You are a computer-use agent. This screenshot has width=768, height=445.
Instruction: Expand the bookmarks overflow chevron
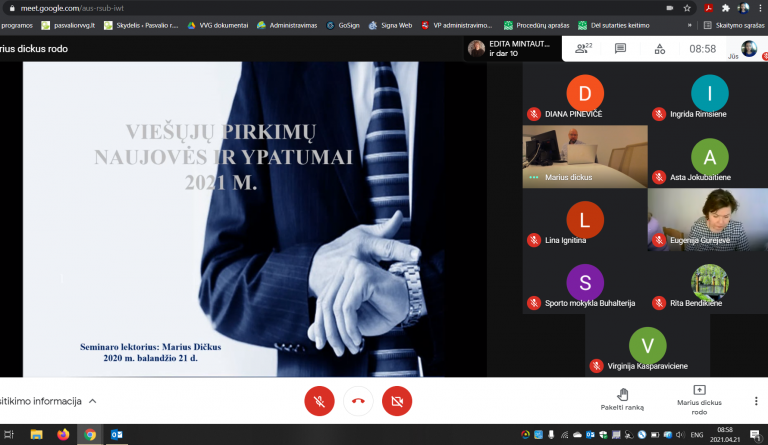pos(690,25)
